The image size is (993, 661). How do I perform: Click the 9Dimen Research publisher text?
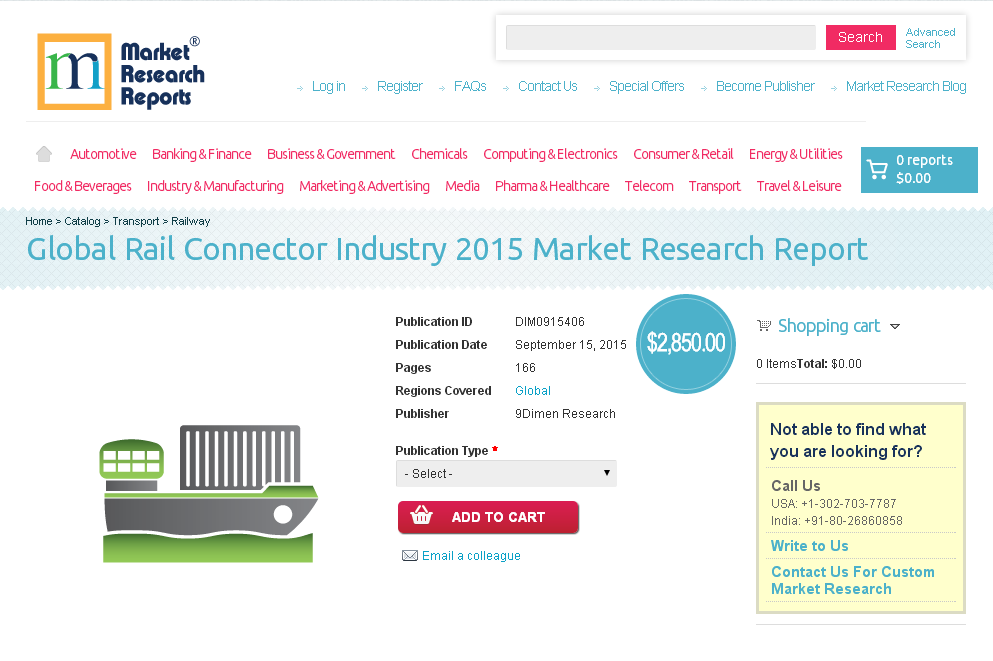565,413
